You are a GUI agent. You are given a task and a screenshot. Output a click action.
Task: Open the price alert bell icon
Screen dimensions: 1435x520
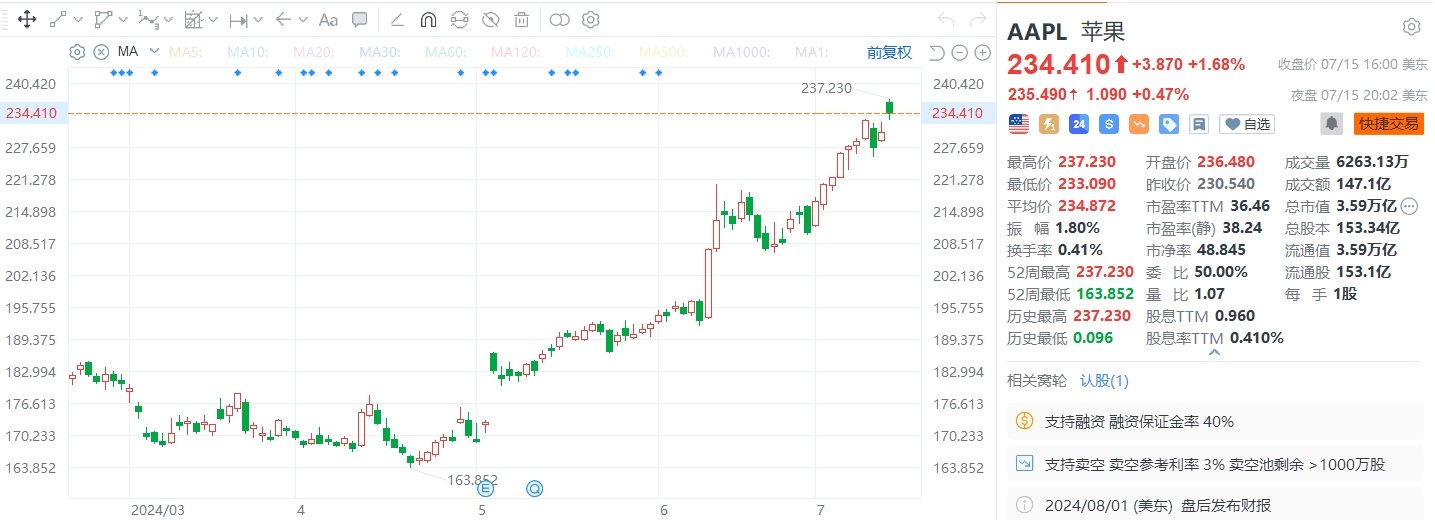coord(1331,124)
